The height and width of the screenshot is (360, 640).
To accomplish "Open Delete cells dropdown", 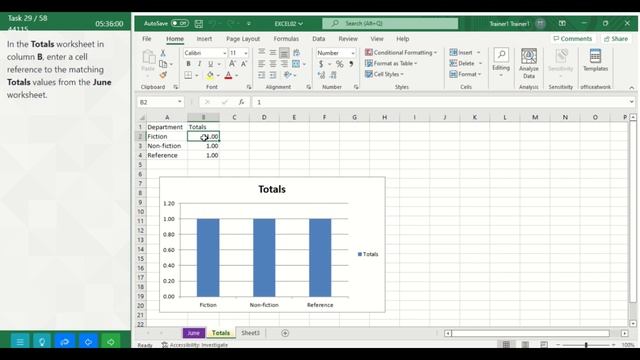I will pos(466,63).
